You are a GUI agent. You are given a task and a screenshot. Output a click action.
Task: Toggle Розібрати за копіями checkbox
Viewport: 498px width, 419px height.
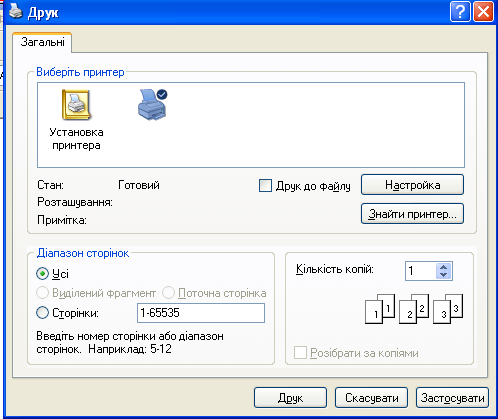(x=300, y=353)
